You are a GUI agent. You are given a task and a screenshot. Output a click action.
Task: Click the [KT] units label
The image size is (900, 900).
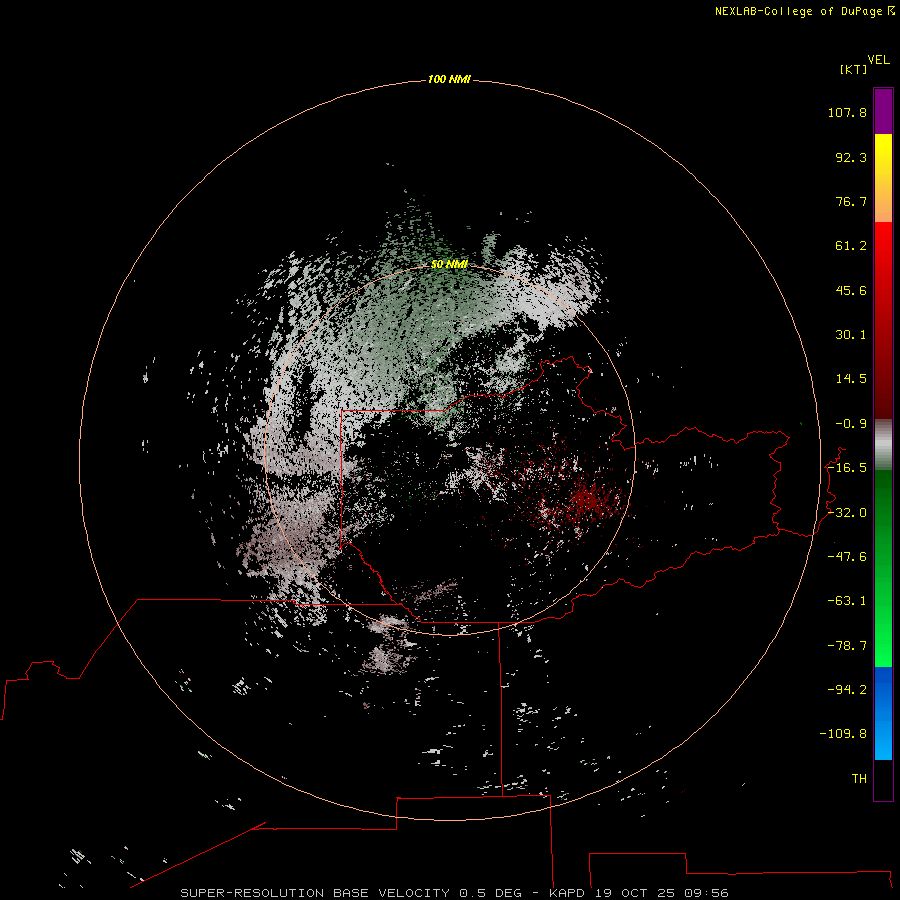[853, 69]
